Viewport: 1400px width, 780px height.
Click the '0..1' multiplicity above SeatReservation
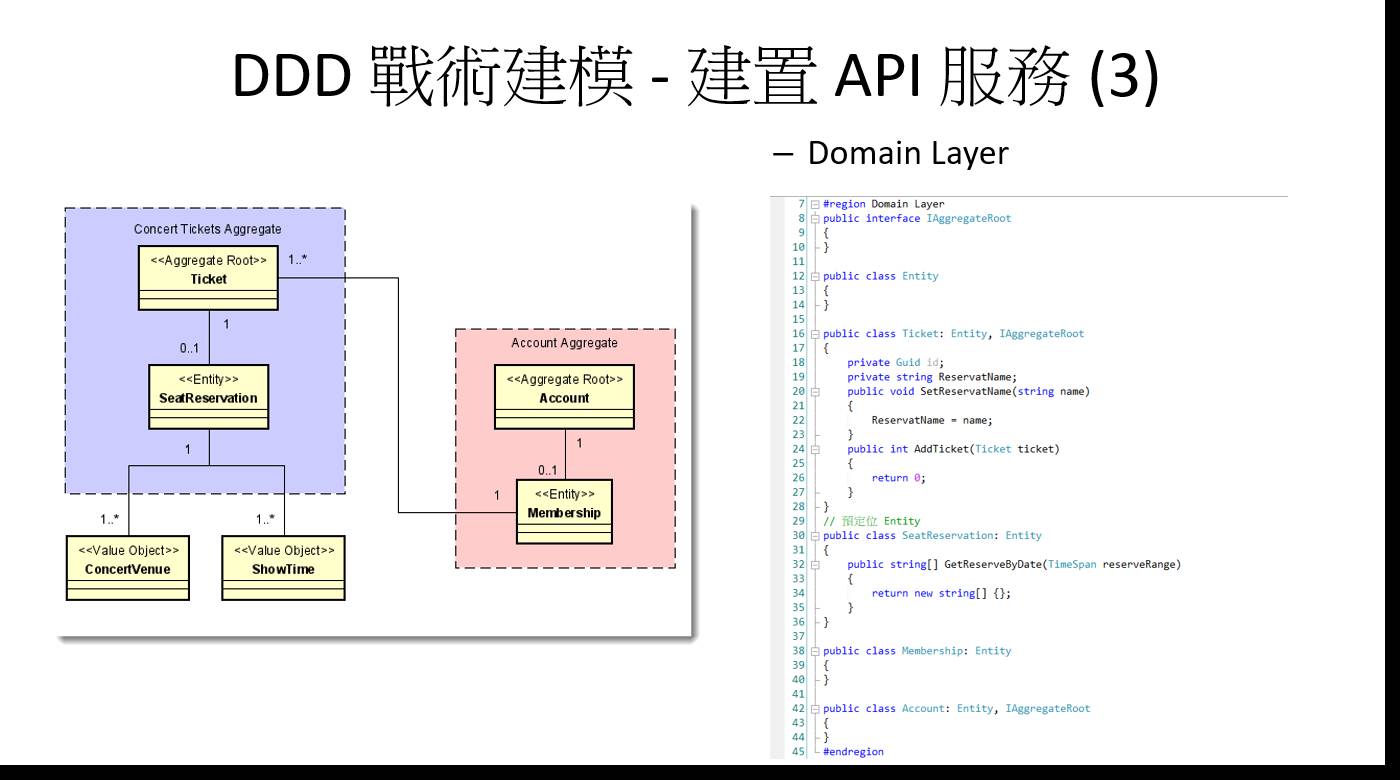point(190,349)
